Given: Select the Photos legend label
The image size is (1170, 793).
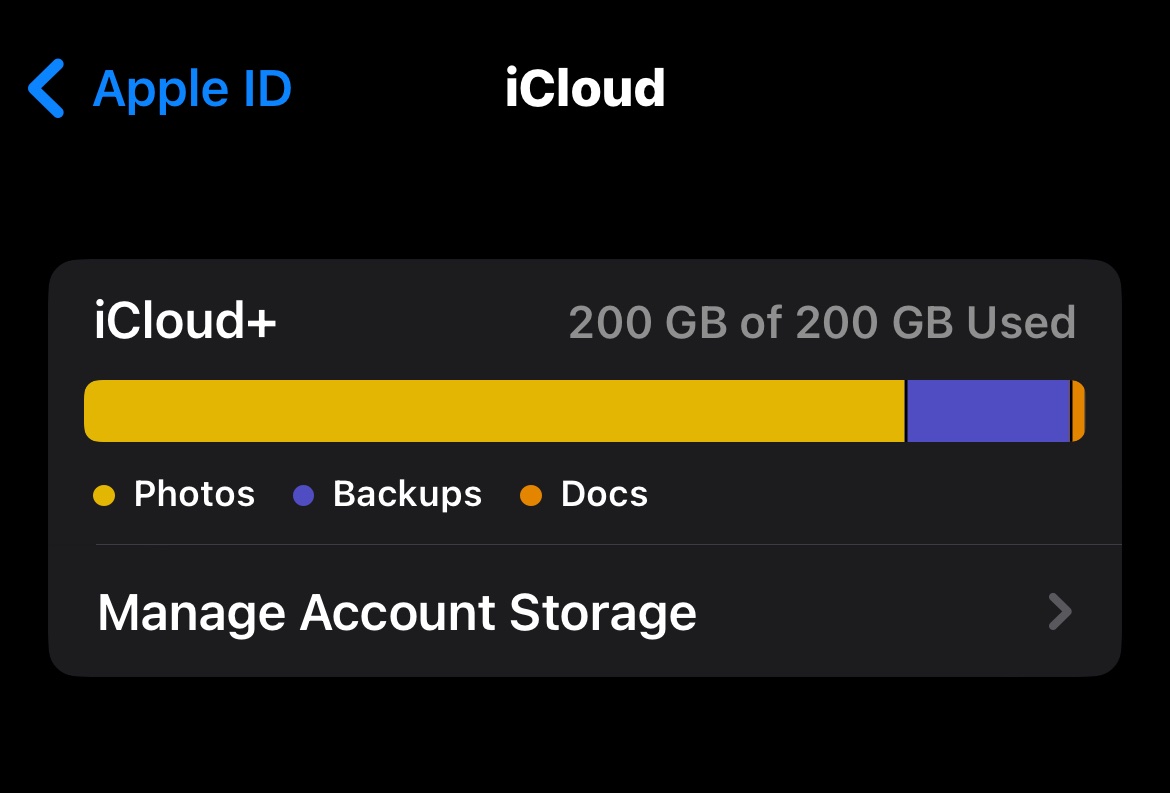Looking at the screenshot, I should coord(194,494).
